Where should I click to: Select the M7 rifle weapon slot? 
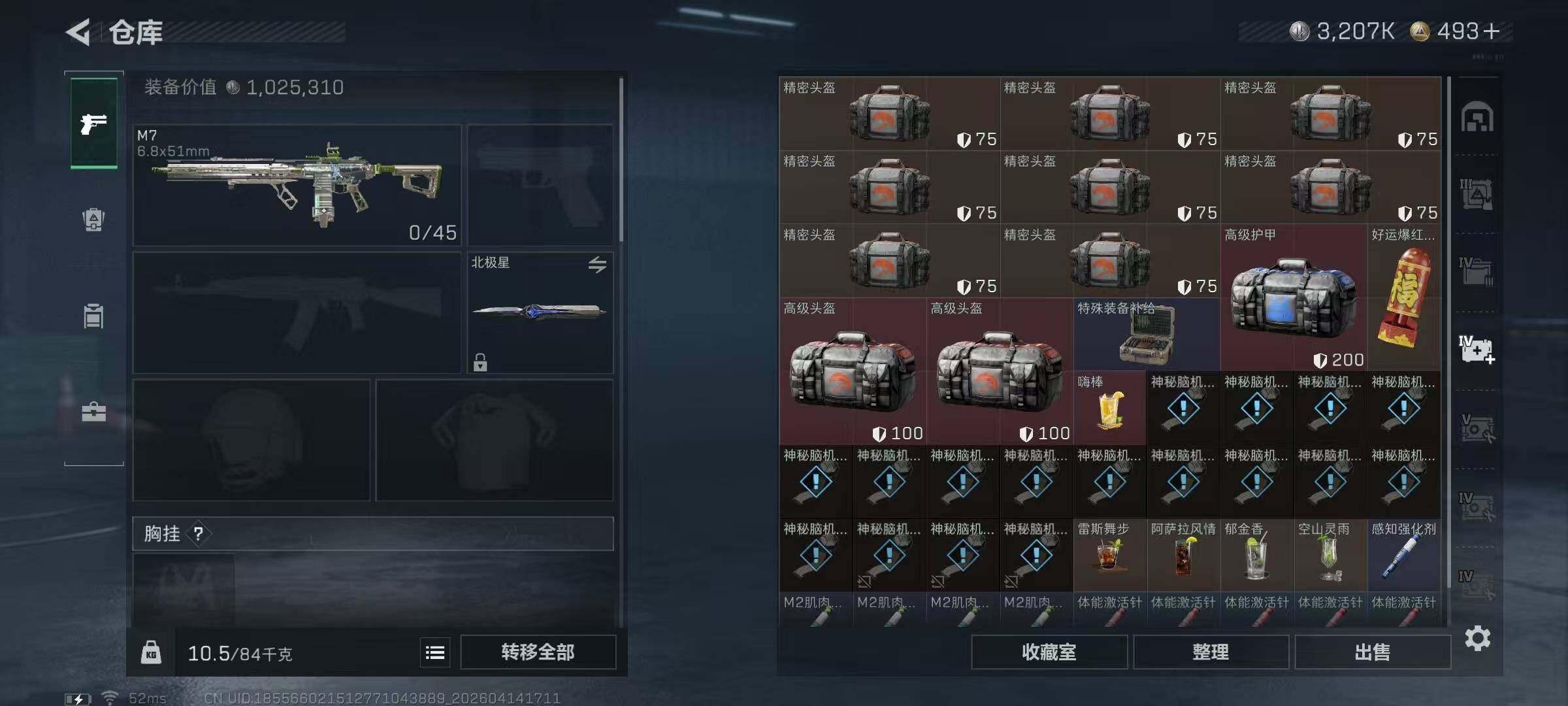[297, 186]
